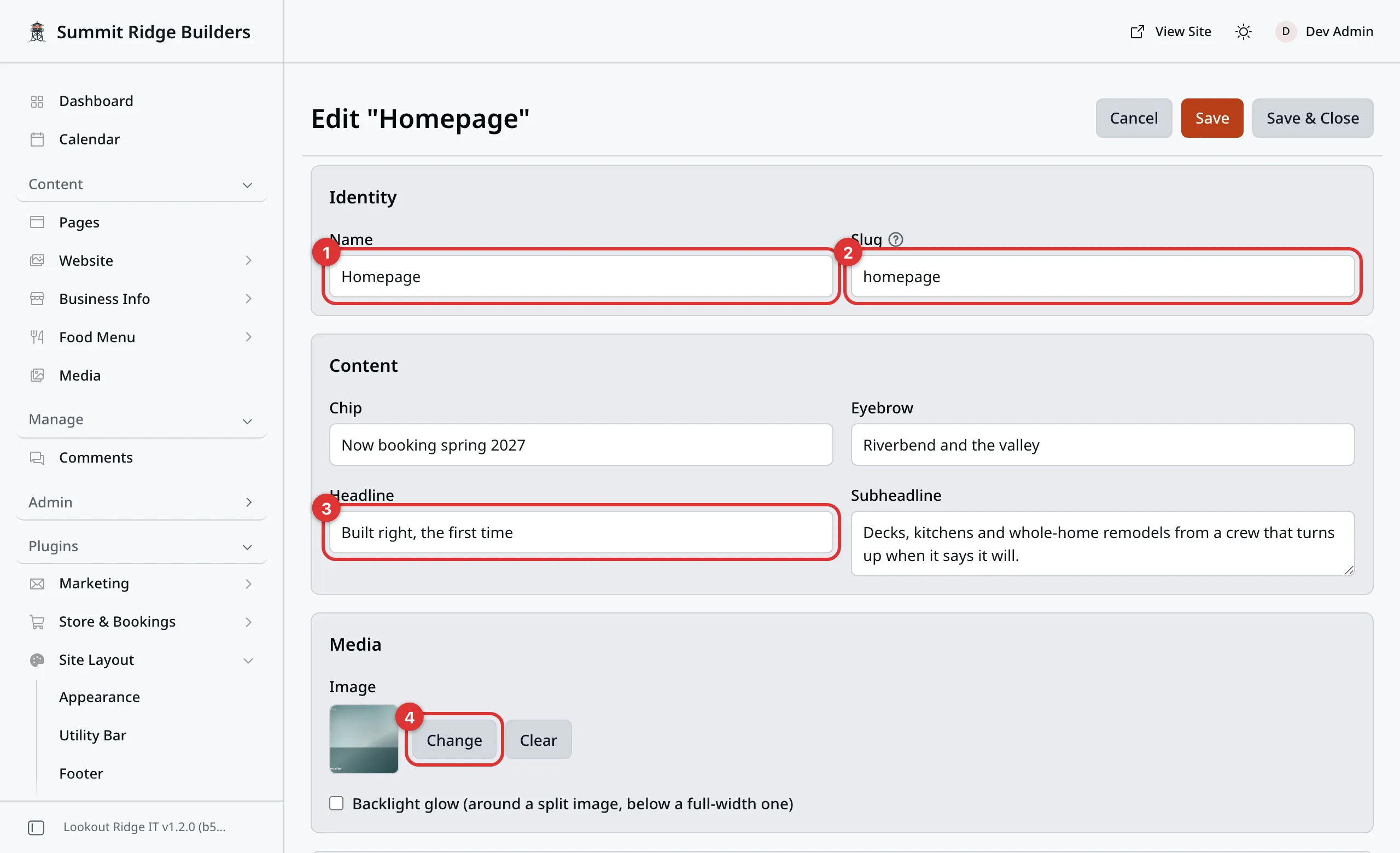Click the Cancel button
This screenshot has width=1400, height=853.
click(1134, 118)
